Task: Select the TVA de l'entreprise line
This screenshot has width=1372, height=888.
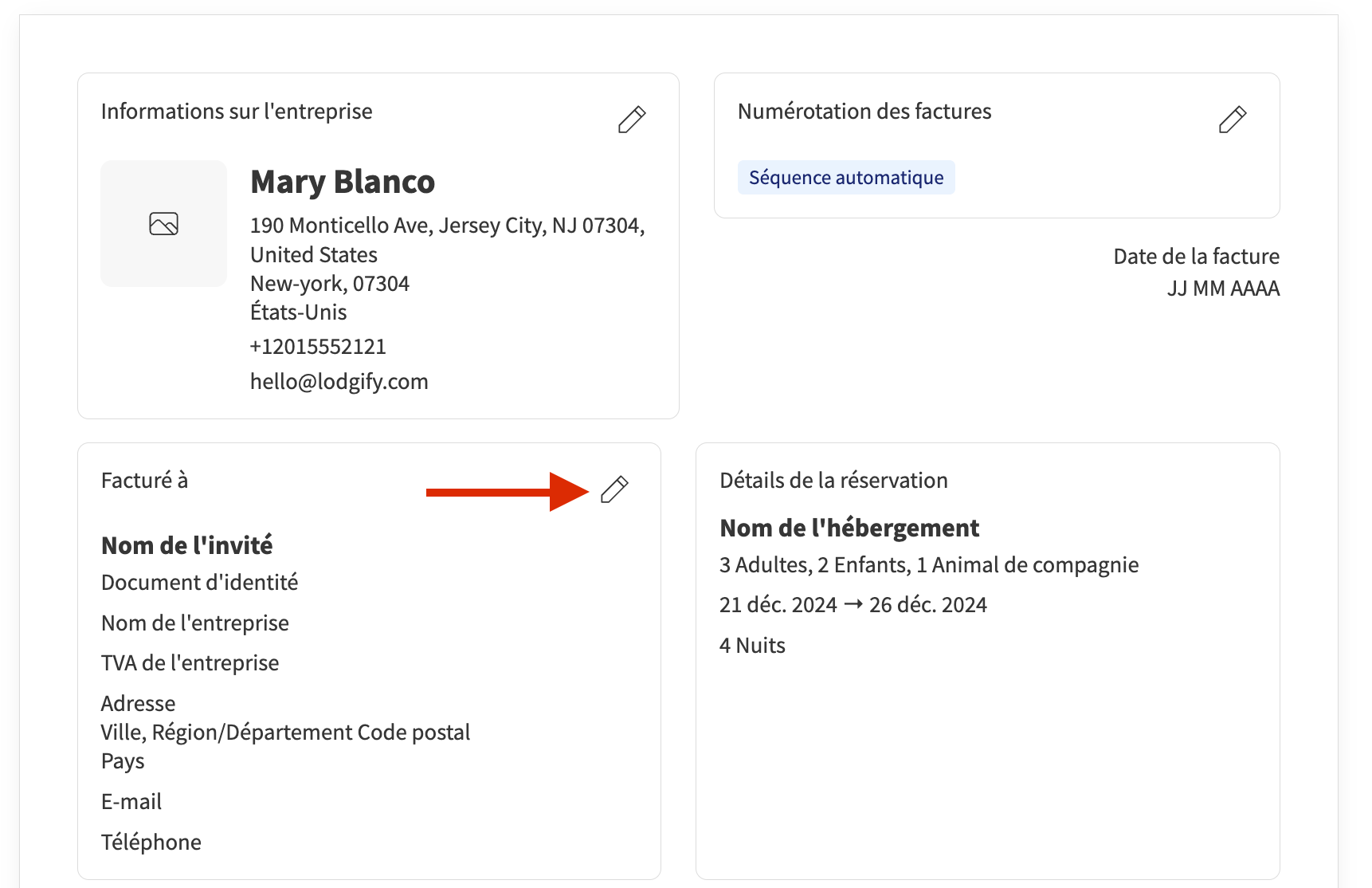Action: 190,663
